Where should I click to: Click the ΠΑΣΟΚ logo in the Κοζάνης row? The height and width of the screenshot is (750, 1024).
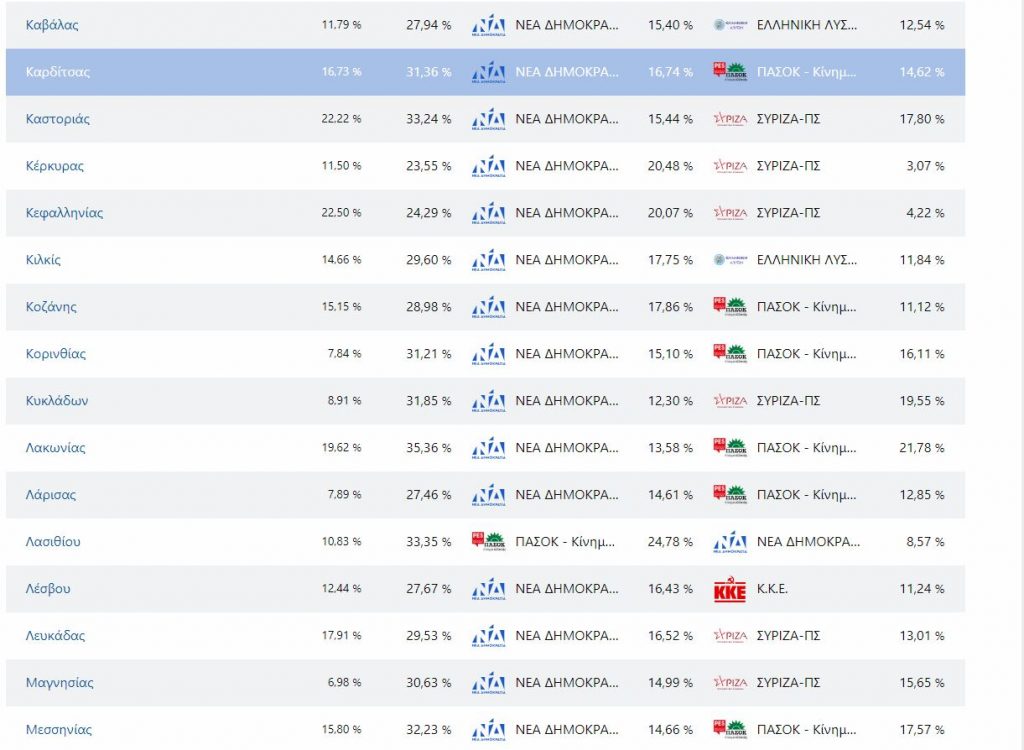[x=730, y=307]
